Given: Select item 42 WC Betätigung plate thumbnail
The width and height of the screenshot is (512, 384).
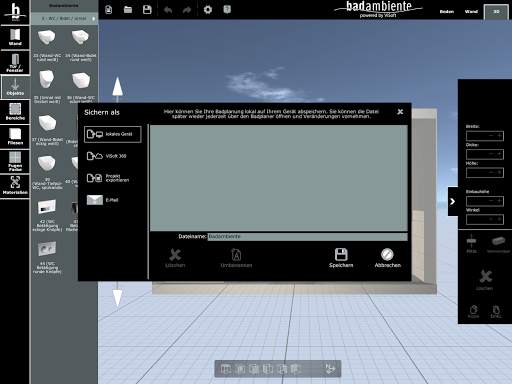Looking at the screenshot, I should click(x=47, y=207).
